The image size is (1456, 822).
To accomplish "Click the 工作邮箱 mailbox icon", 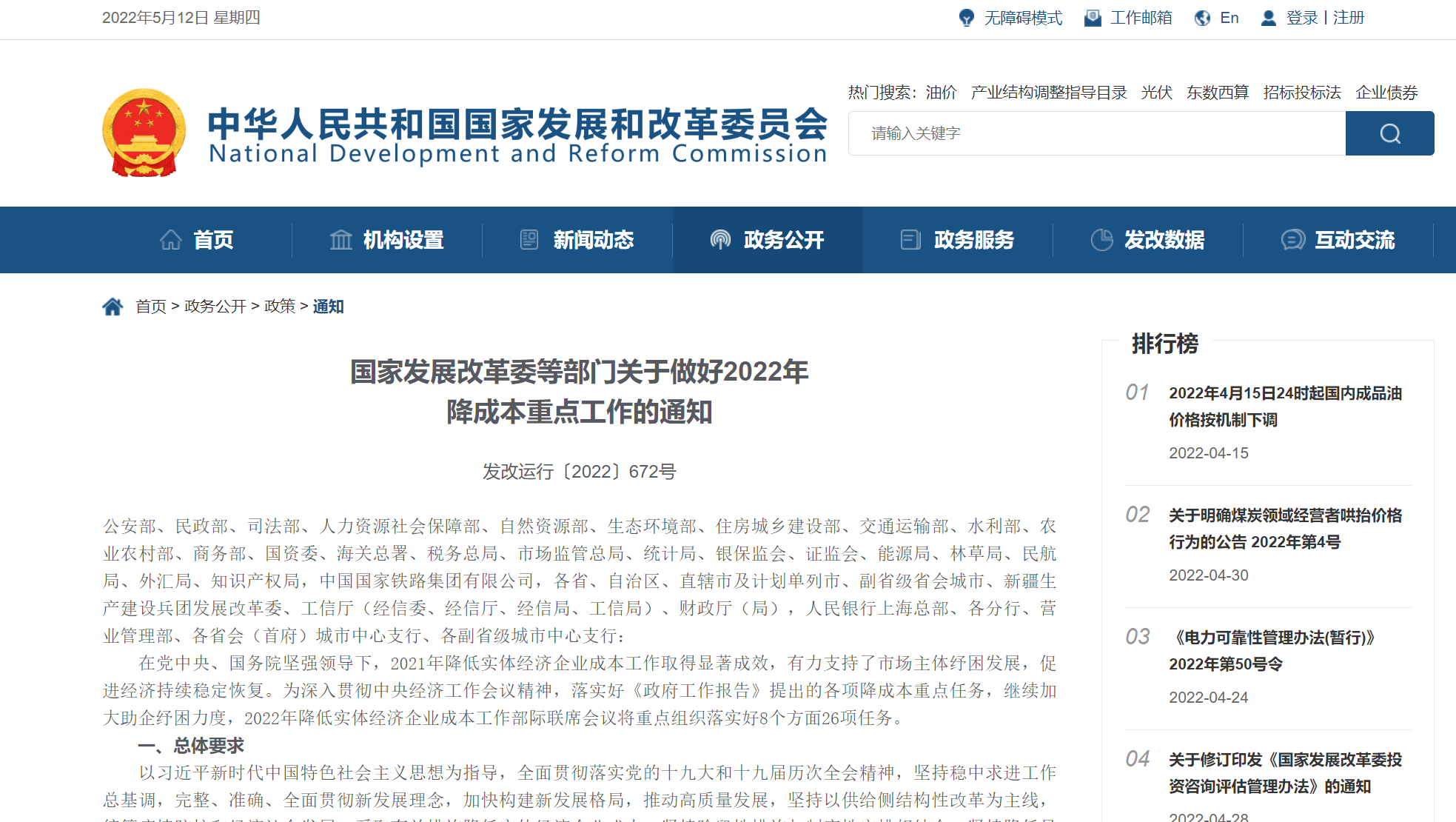I will [1093, 18].
